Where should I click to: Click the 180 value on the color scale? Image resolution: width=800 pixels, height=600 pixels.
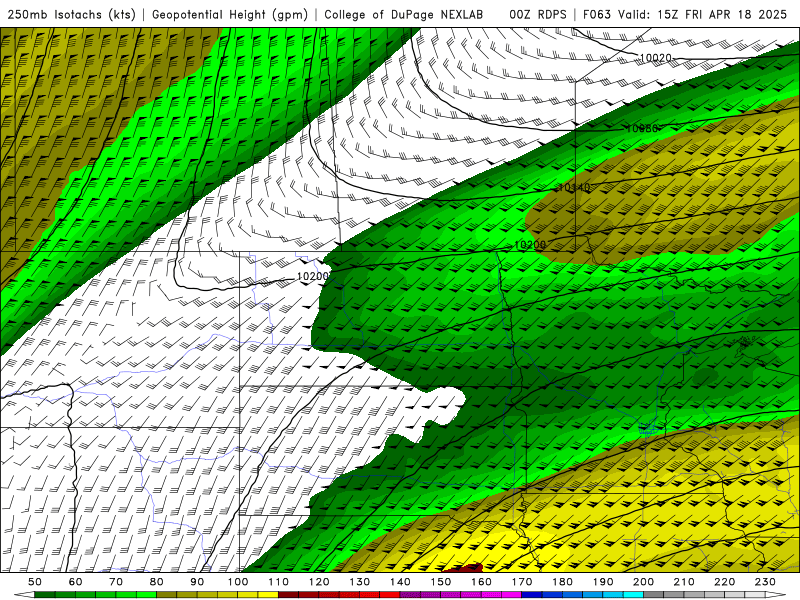pos(563,582)
